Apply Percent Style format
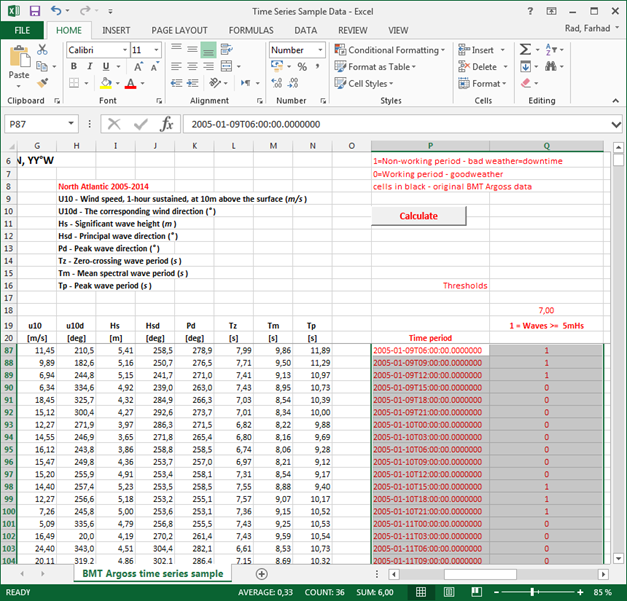 pos(302,66)
